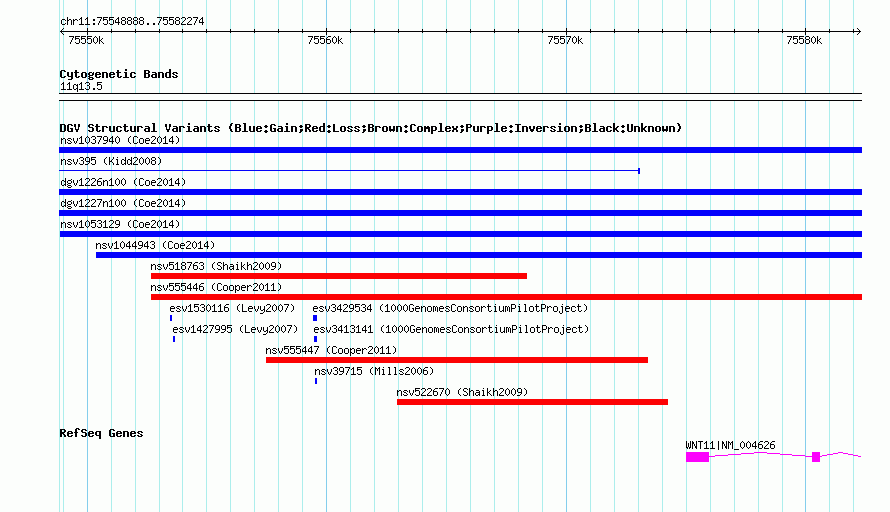Screen dimensions: 890x512
Task: Click the WNT11 gene first magenta exon
Action: 698,457
